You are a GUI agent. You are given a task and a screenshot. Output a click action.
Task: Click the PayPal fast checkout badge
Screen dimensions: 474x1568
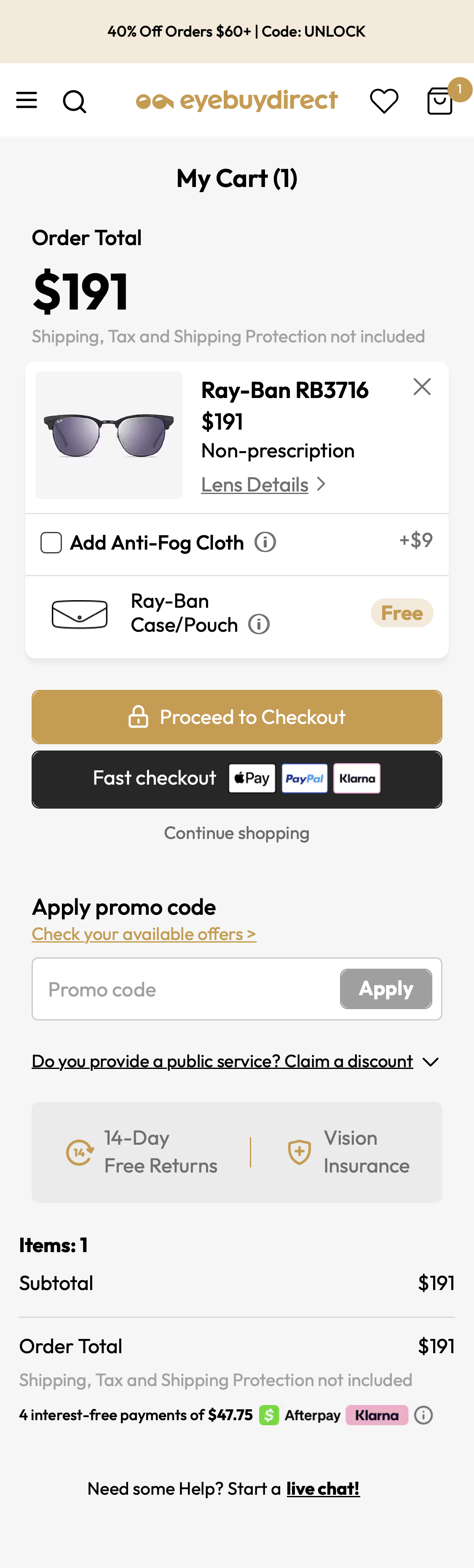(x=305, y=778)
